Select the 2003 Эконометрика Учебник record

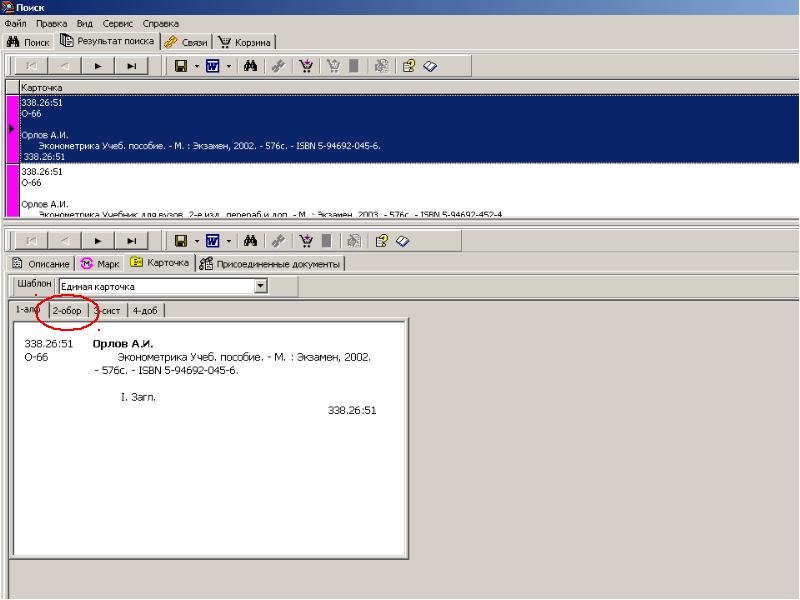(x=409, y=191)
